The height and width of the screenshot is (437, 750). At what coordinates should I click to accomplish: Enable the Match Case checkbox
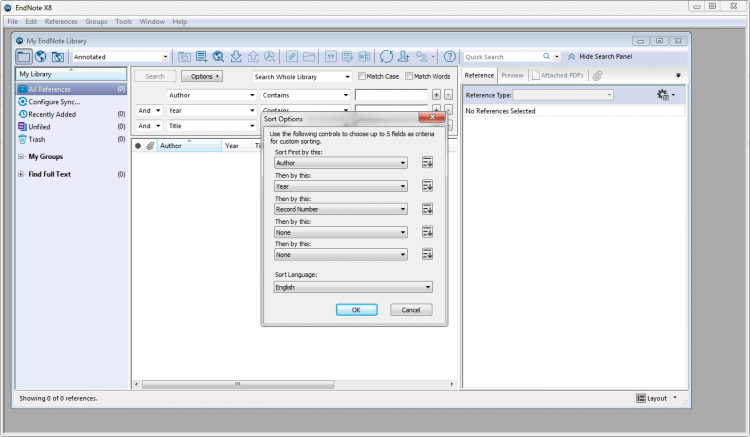[362, 76]
